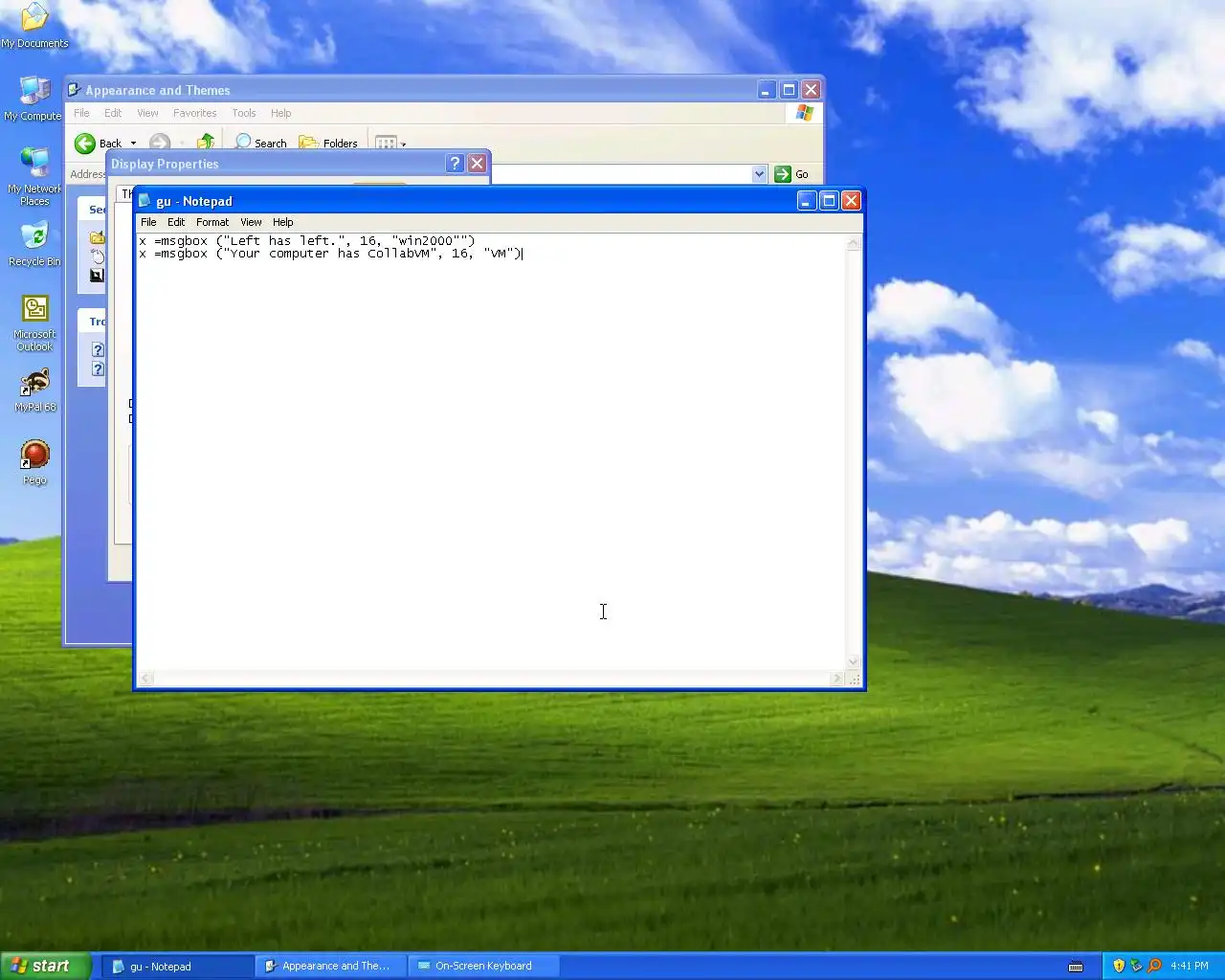Click the Notepad vertical scrollbar up arrow
The image size is (1225, 980).
(854, 242)
